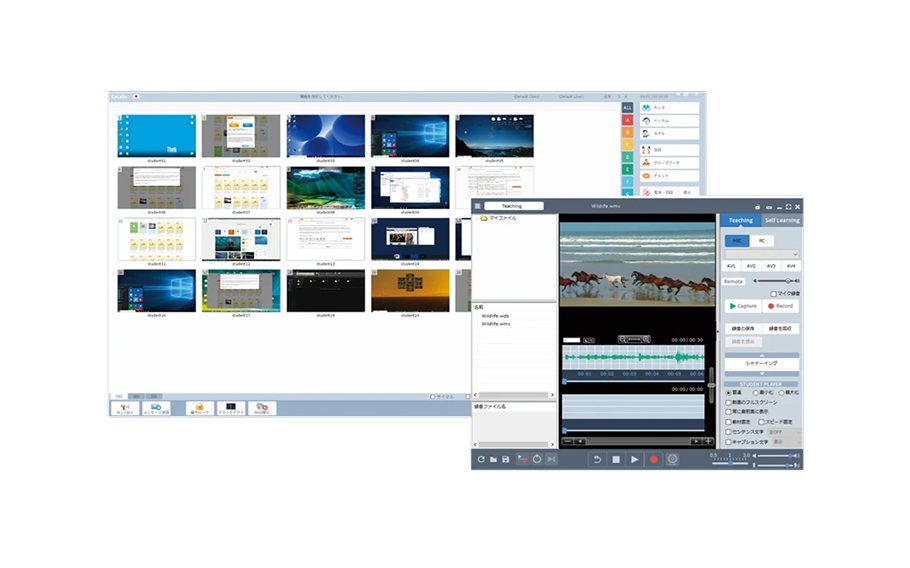Click the Remote button
The image size is (910, 568).
click(733, 281)
